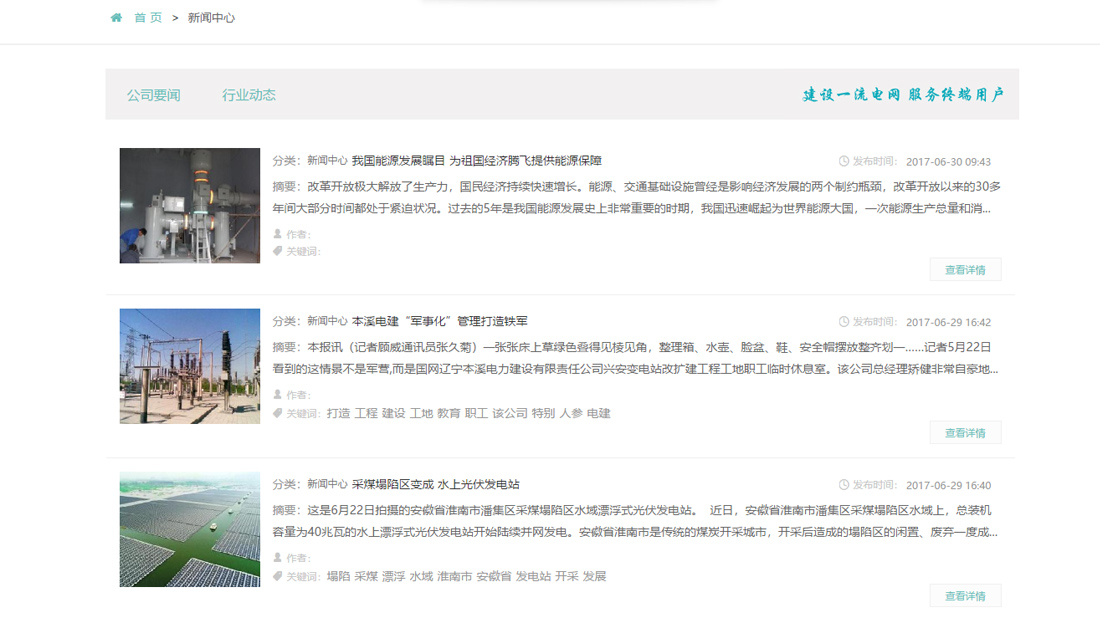Click the tag icon before keyword 塌陷
The height and width of the screenshot is (618, 1100).
click(x=278, y=576)
